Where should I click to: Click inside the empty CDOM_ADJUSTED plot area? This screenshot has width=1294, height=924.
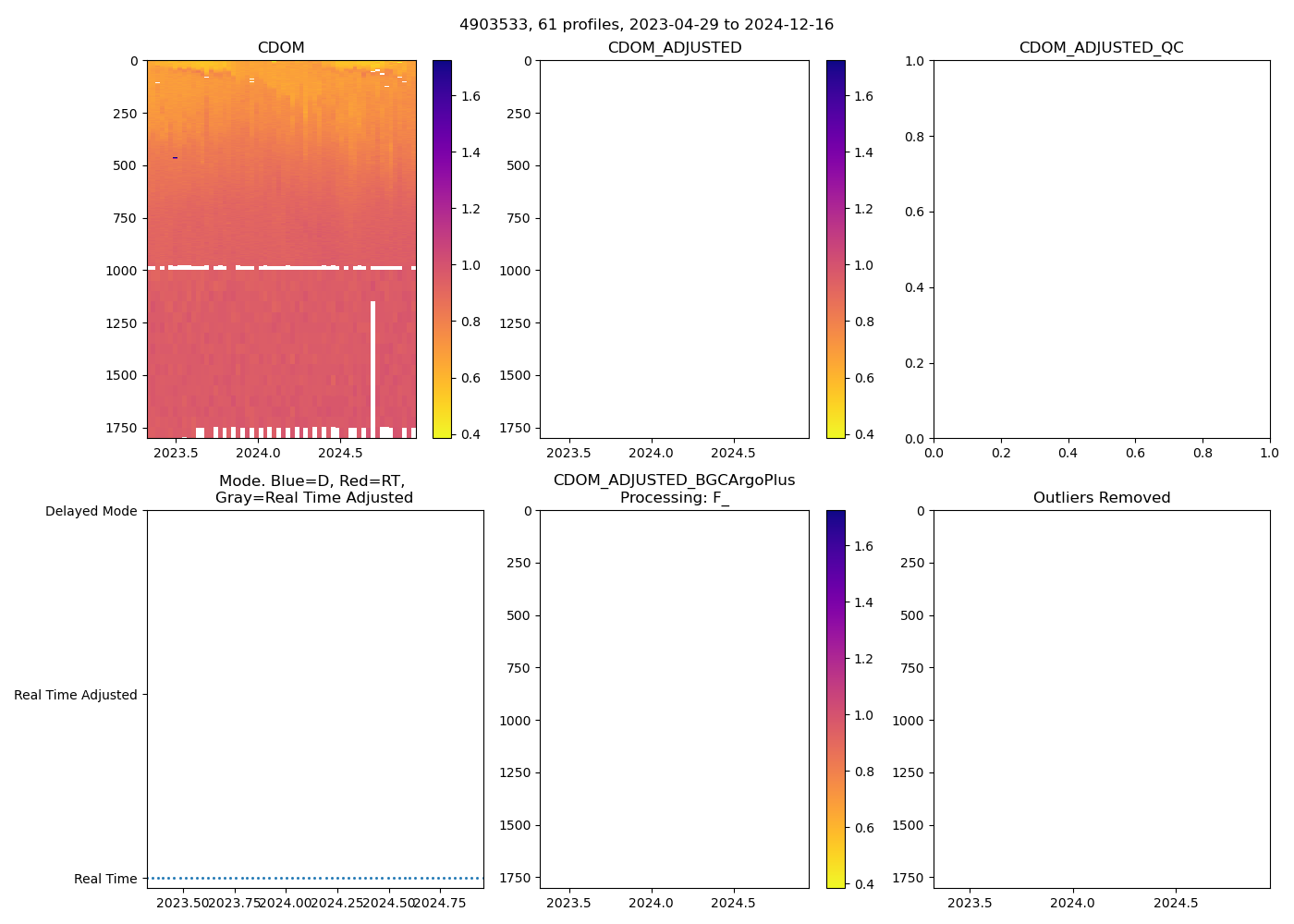[x=674, y=249]
